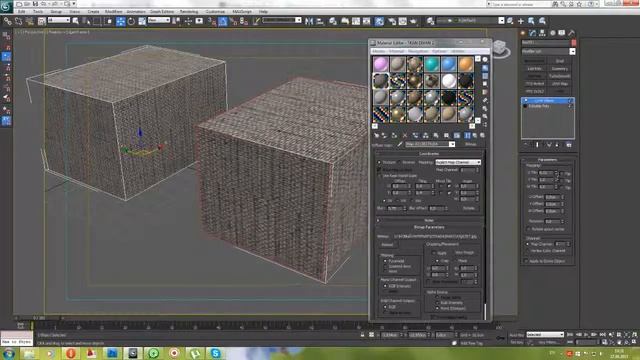Open the Hierarchy command panel tab
640x360 pixels.
click(x=542, y=33)
